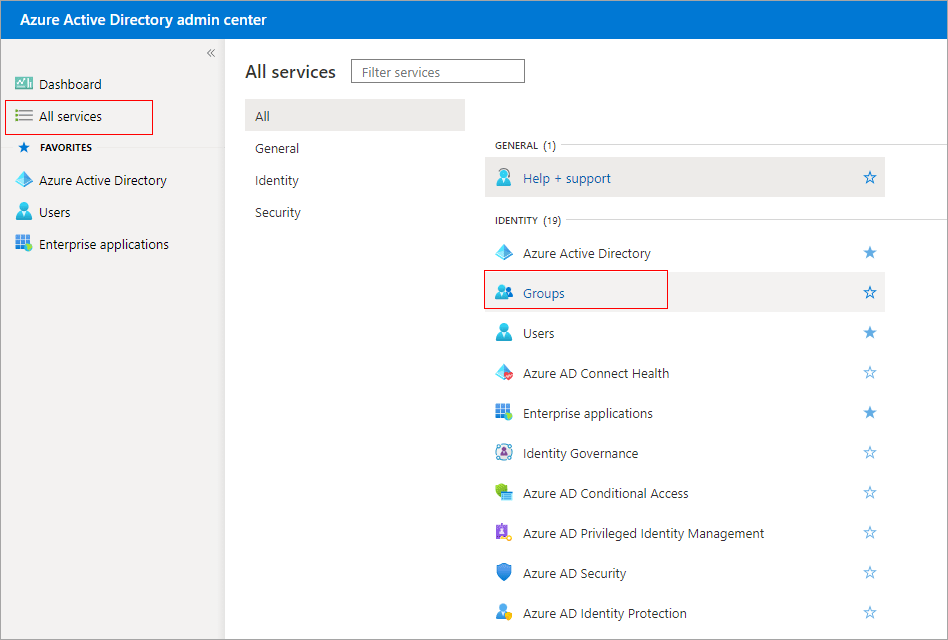948x640 pixels.
Task: Open Groups from the services list
Action: [544, 293]
